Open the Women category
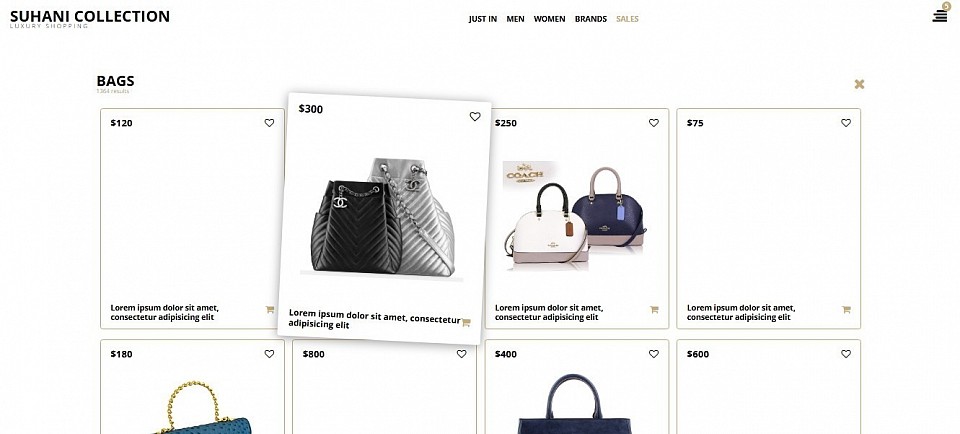960x434 pixels. (x=549, y=19)
